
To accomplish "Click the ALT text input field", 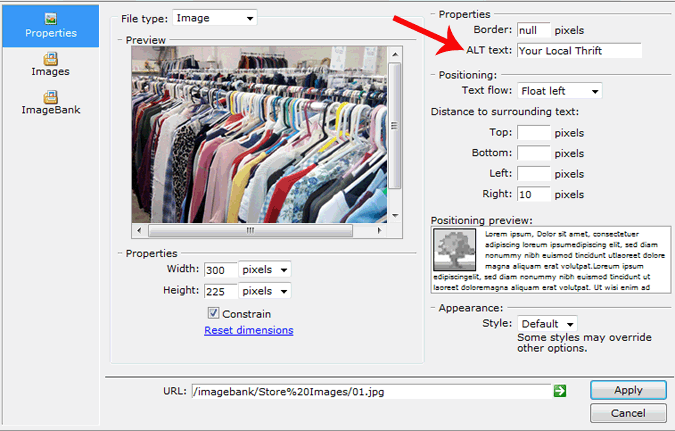I will 579,50.
